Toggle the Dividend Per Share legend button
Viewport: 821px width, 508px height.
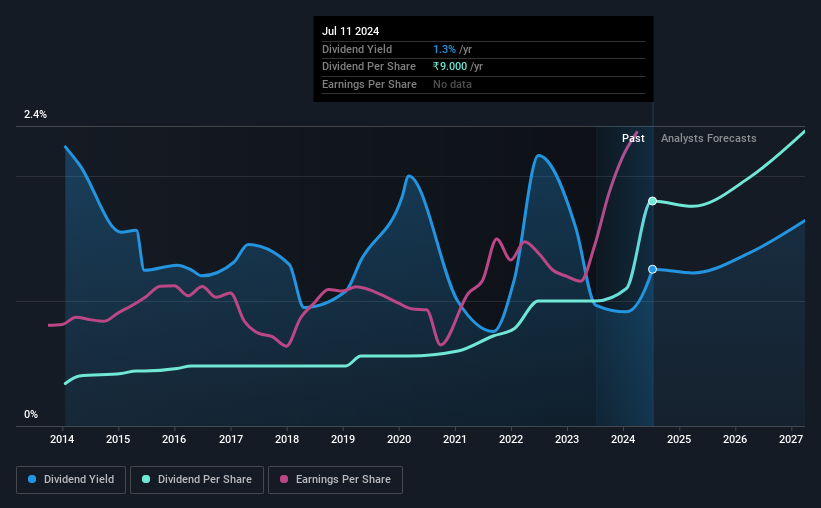pos(197,480)
